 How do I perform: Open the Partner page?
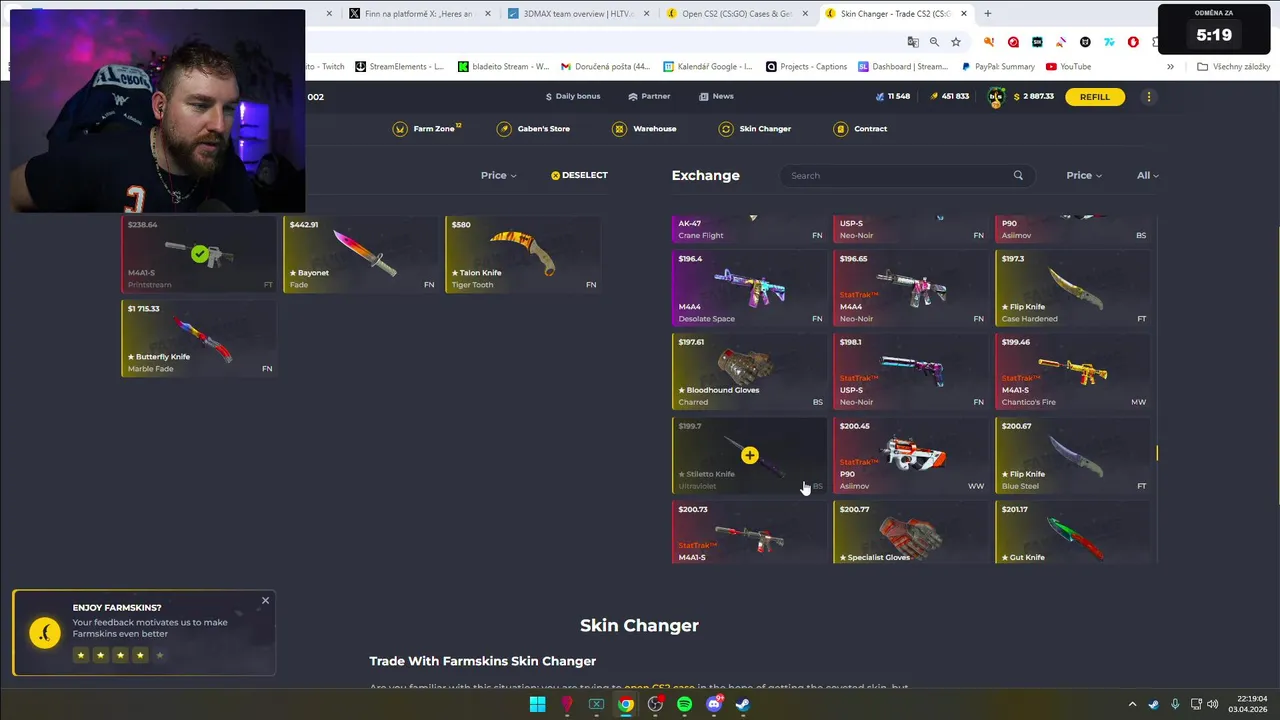click(x=649, y=96)
